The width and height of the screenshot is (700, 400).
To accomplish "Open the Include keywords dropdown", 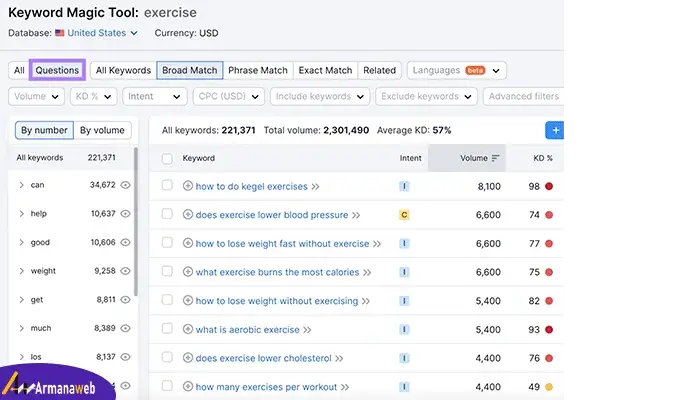I will click(x=320, y=96).
